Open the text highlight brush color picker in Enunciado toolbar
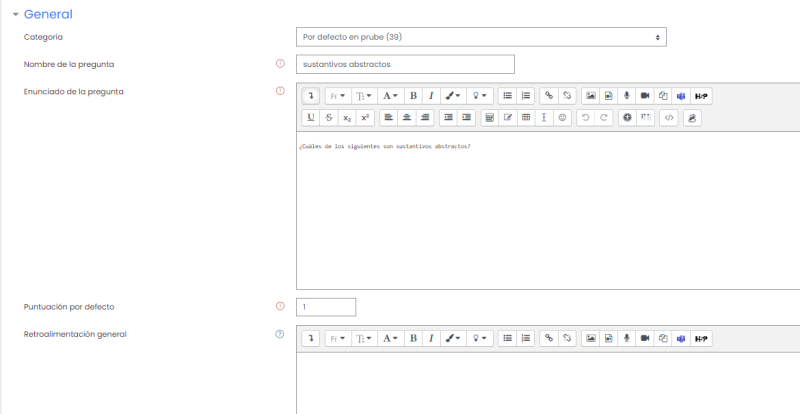 (x=453, y=96)
